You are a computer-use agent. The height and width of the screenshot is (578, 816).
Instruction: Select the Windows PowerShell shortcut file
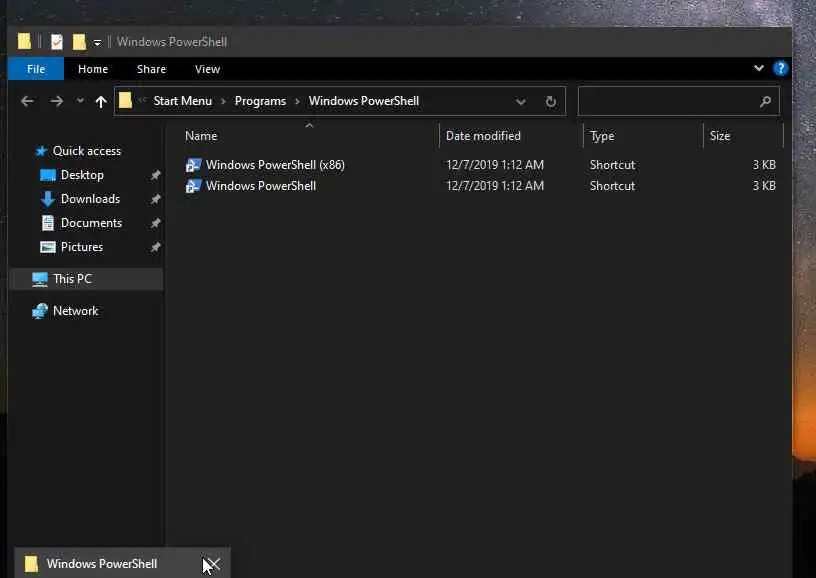(261, 186)
